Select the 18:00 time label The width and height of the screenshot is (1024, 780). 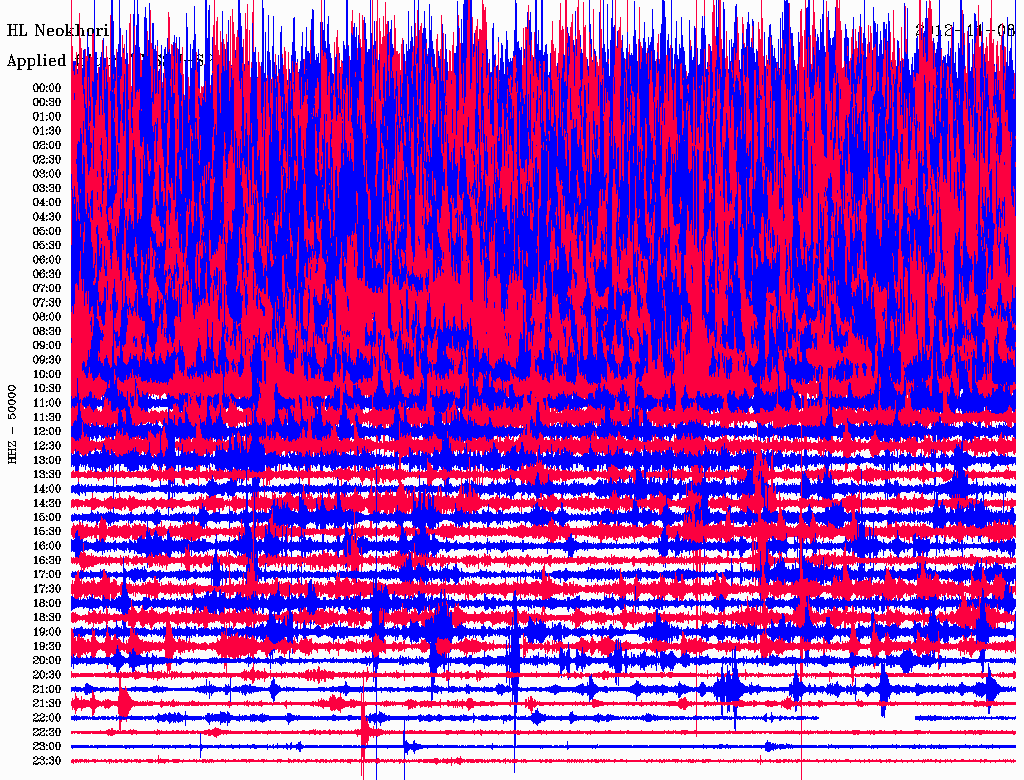(x=47, y=603)
